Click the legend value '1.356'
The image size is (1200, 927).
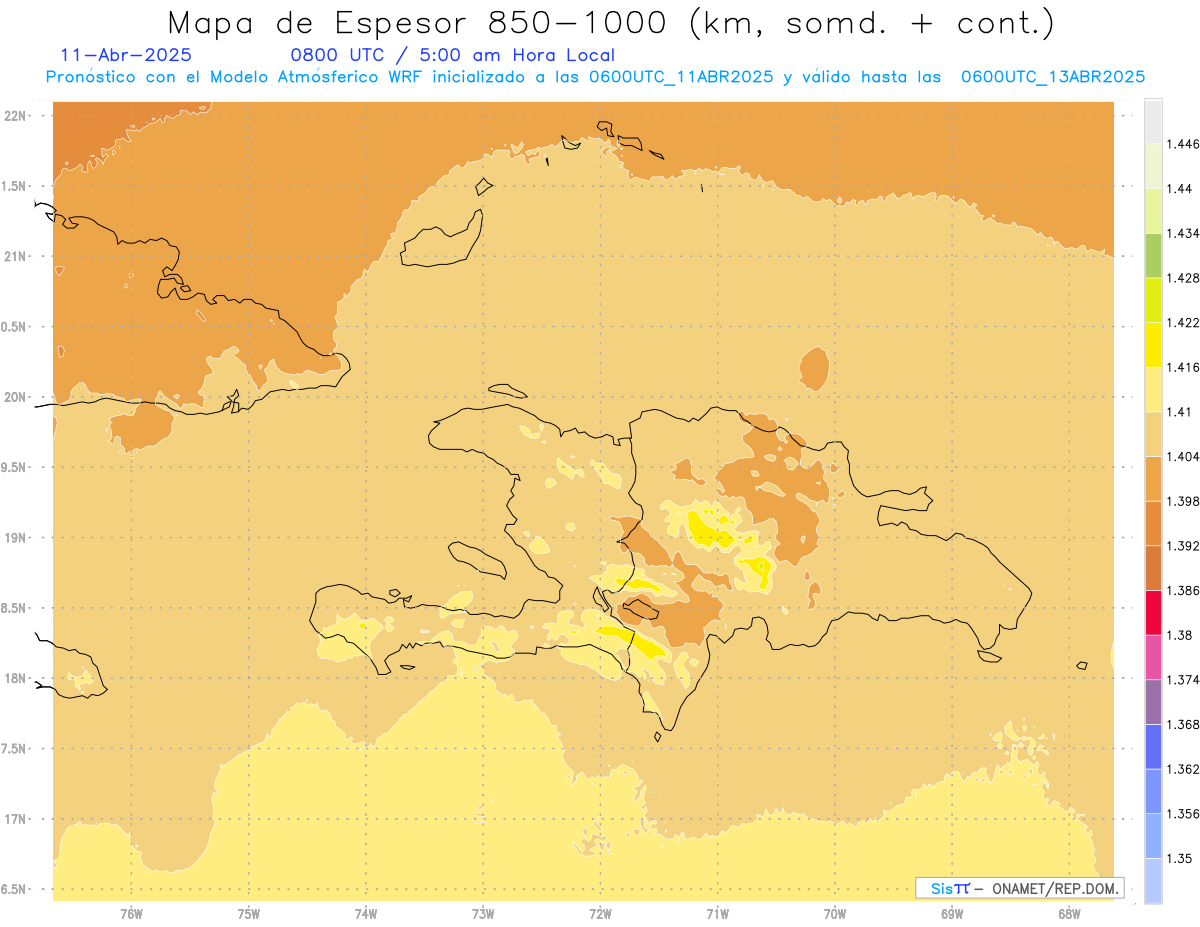(x=1184, y=814)
